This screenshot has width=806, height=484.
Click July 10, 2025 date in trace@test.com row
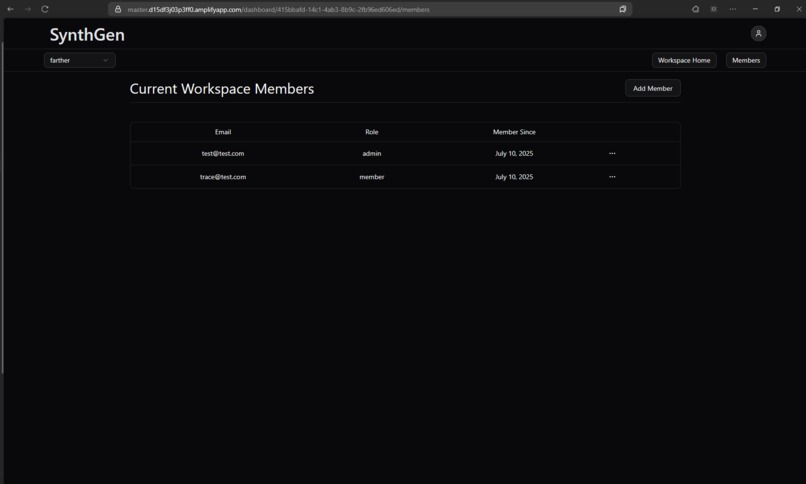[x=514, y=177]
